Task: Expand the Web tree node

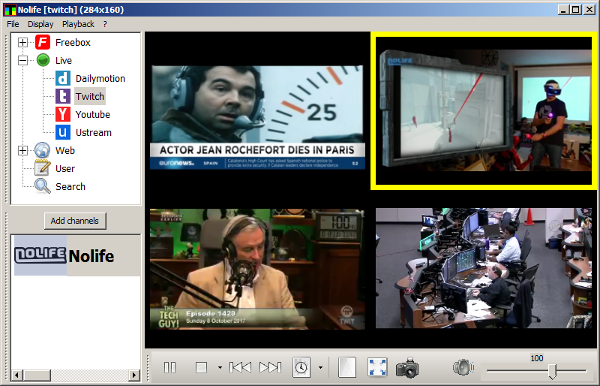Action: 23,151
